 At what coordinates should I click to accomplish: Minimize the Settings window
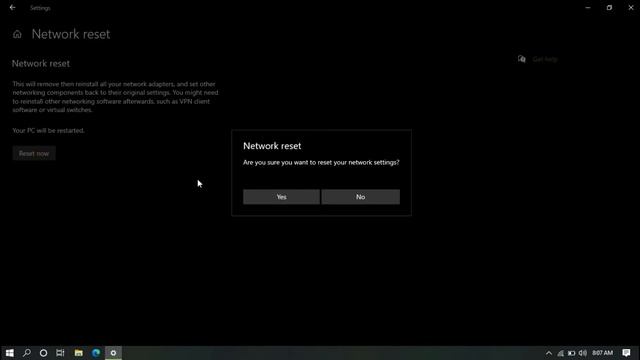click(x=588, y=7)
